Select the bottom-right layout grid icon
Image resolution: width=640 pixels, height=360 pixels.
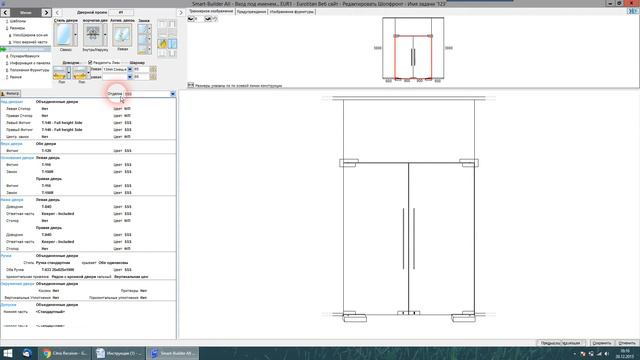172,53
